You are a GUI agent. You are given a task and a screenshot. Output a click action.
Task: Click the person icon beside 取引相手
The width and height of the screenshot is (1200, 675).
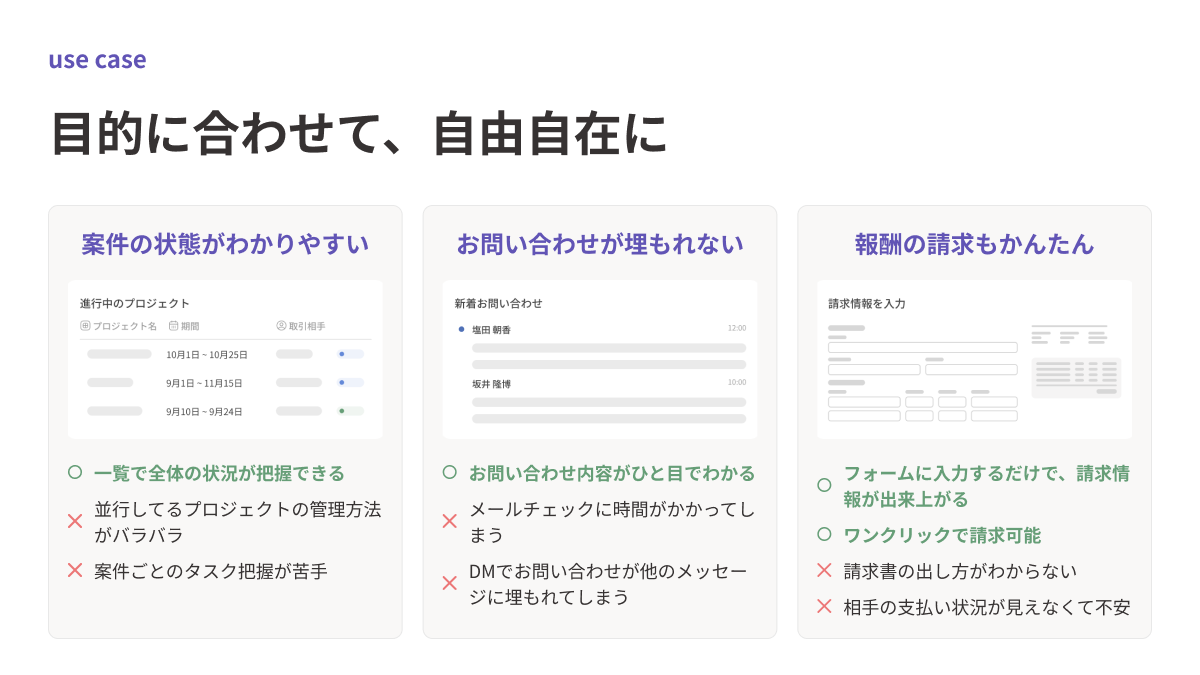pos(281,326)
